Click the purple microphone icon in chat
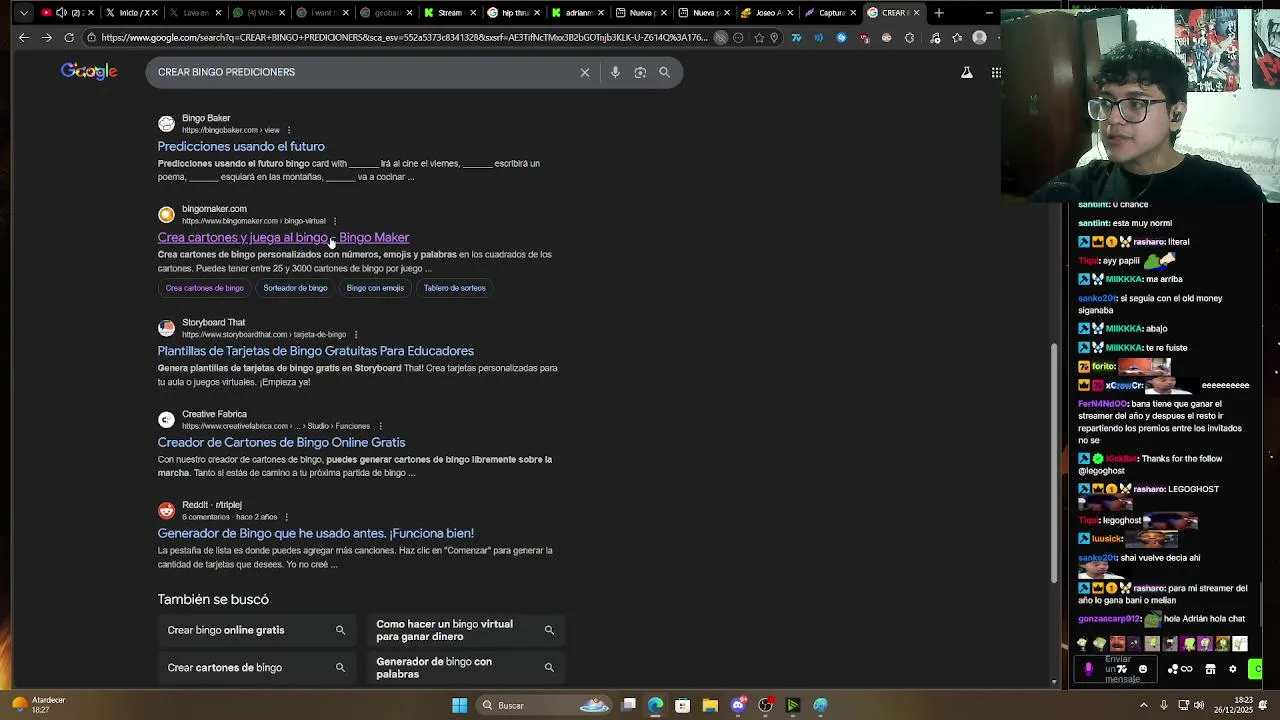Screen dimensions: 1280x720 pos(1089,669)
